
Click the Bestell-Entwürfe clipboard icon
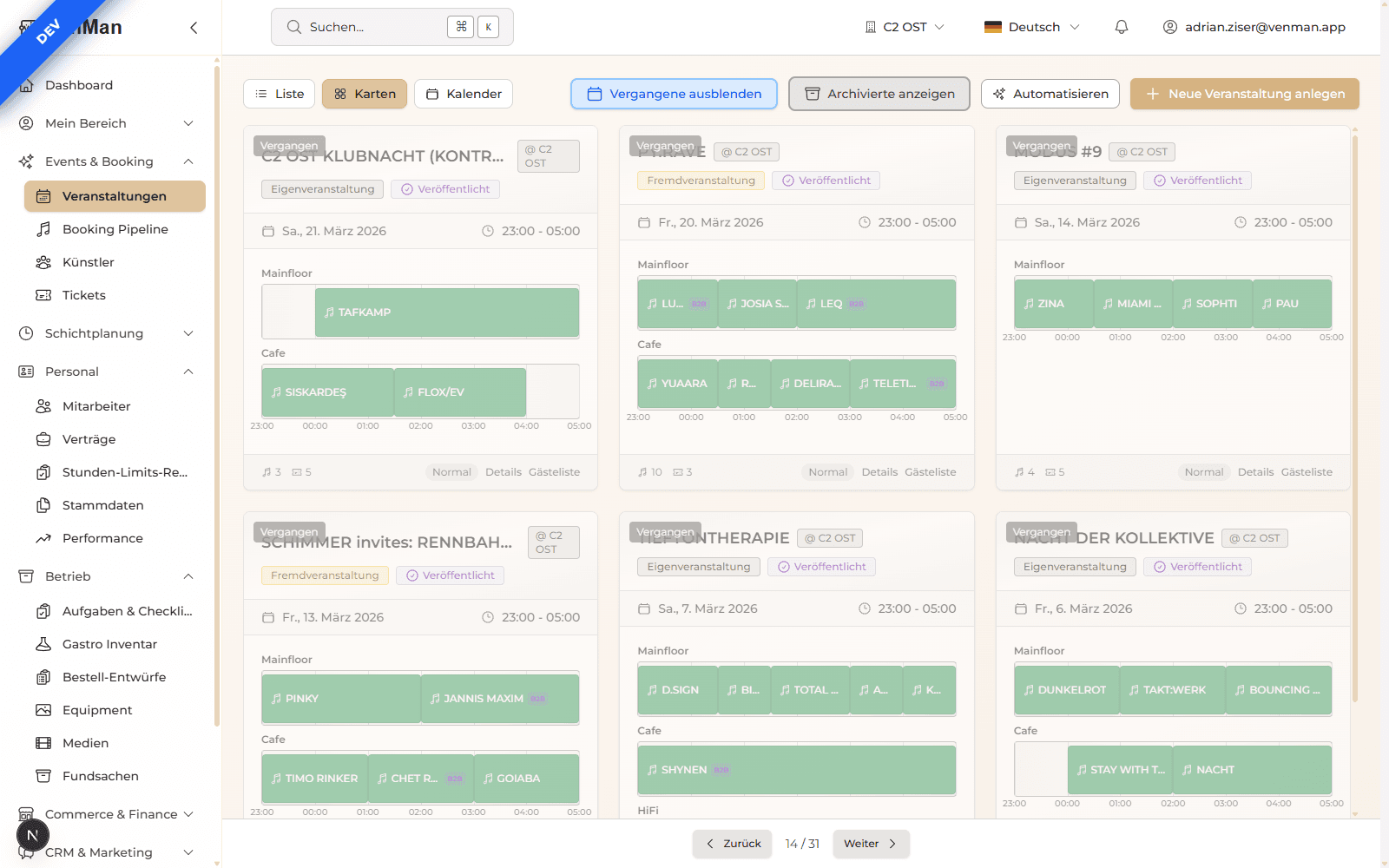[43, 677]
